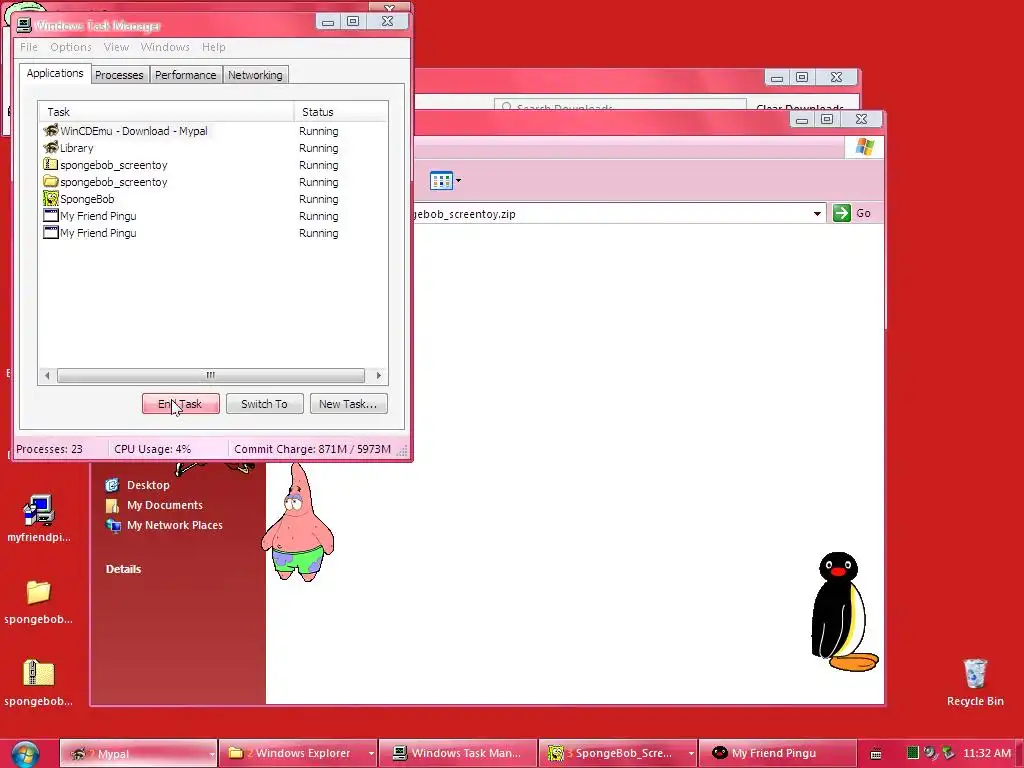Open the Options menu in Task Manager

tap(71, 47)
